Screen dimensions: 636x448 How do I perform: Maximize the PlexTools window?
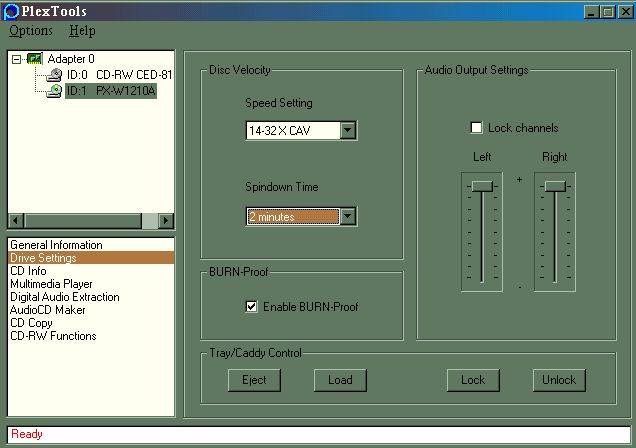pyautogui.click(x=607, y=12)
